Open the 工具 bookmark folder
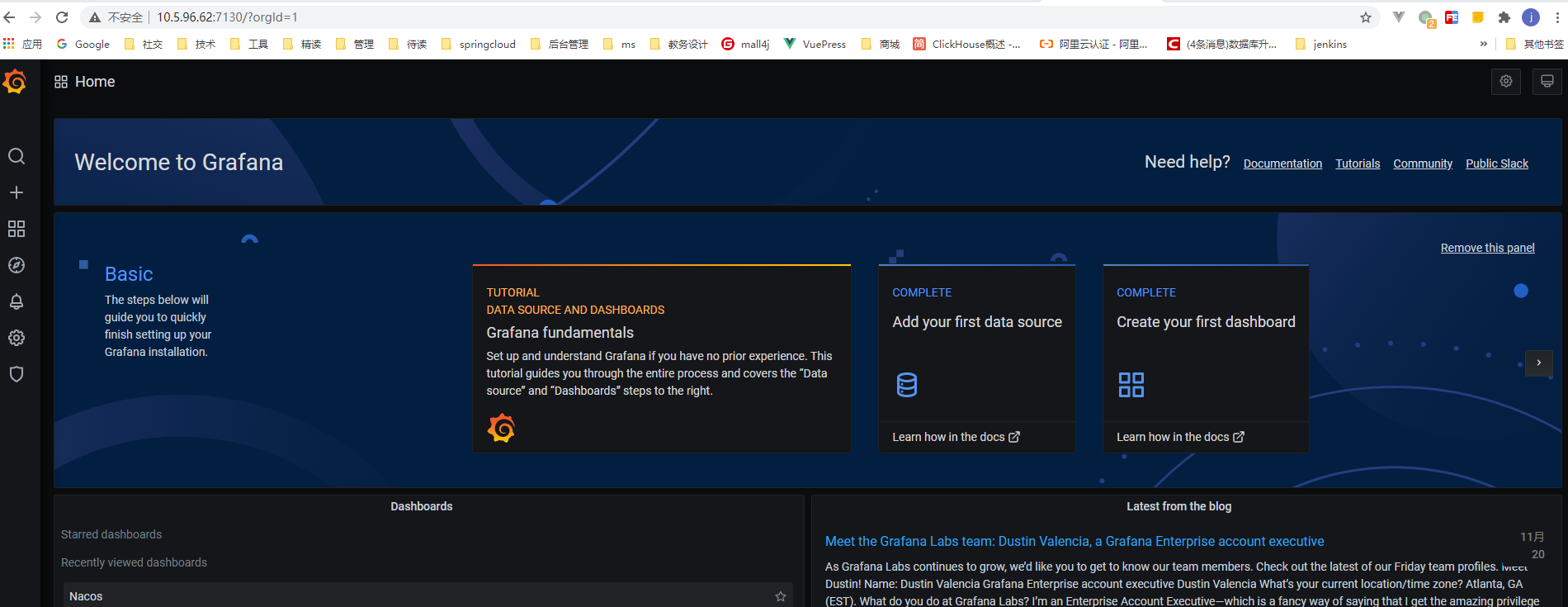Viewport: 1568px width, 607px height. click(x=249, y=44)
